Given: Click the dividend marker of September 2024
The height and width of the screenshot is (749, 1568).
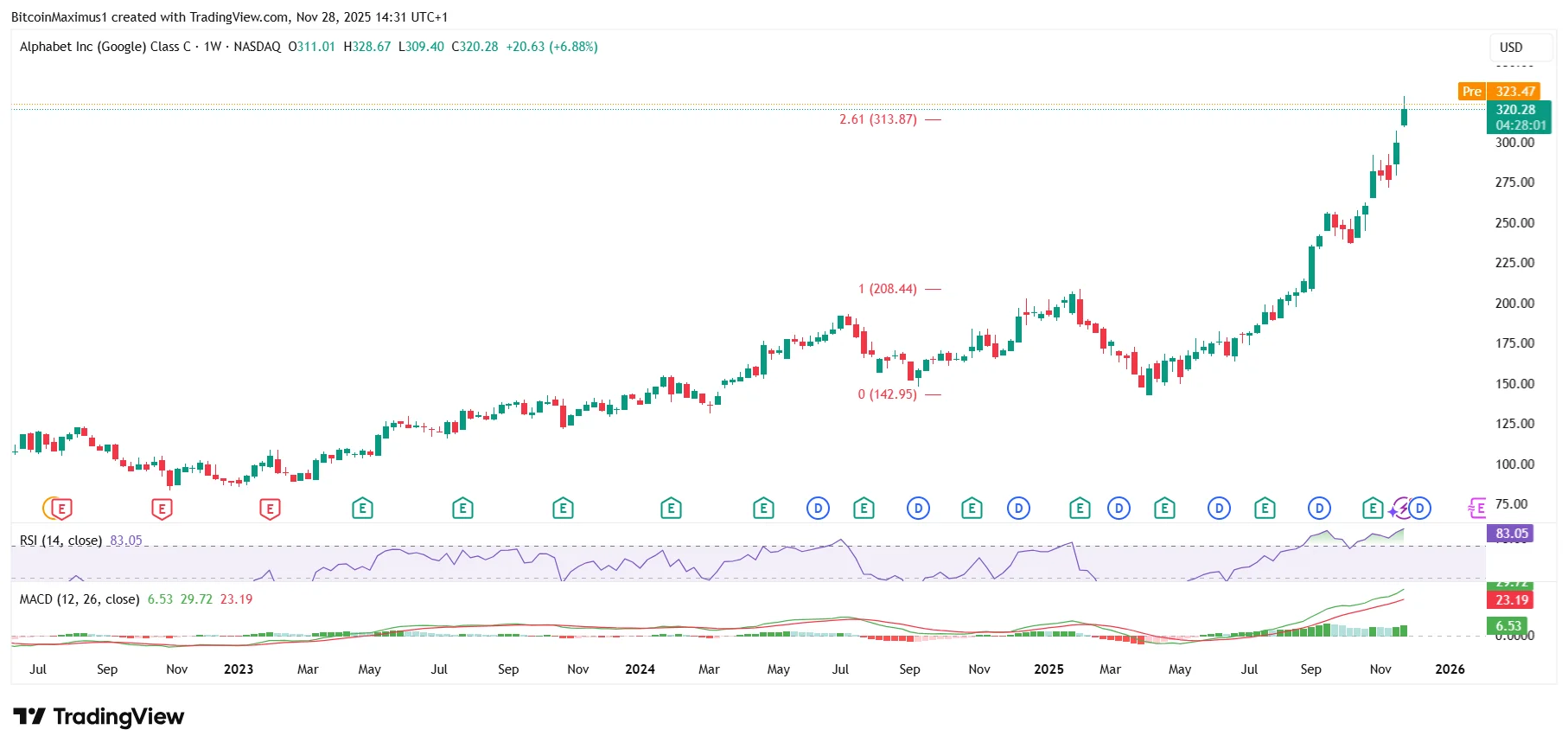Looking at the screenshot, I should tap(918, 509).
